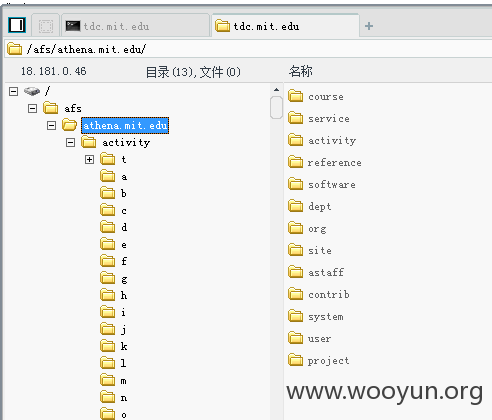This screenshot has width=492, height=420.
Task: Select the 'service' name text
Action: [329, 119]
